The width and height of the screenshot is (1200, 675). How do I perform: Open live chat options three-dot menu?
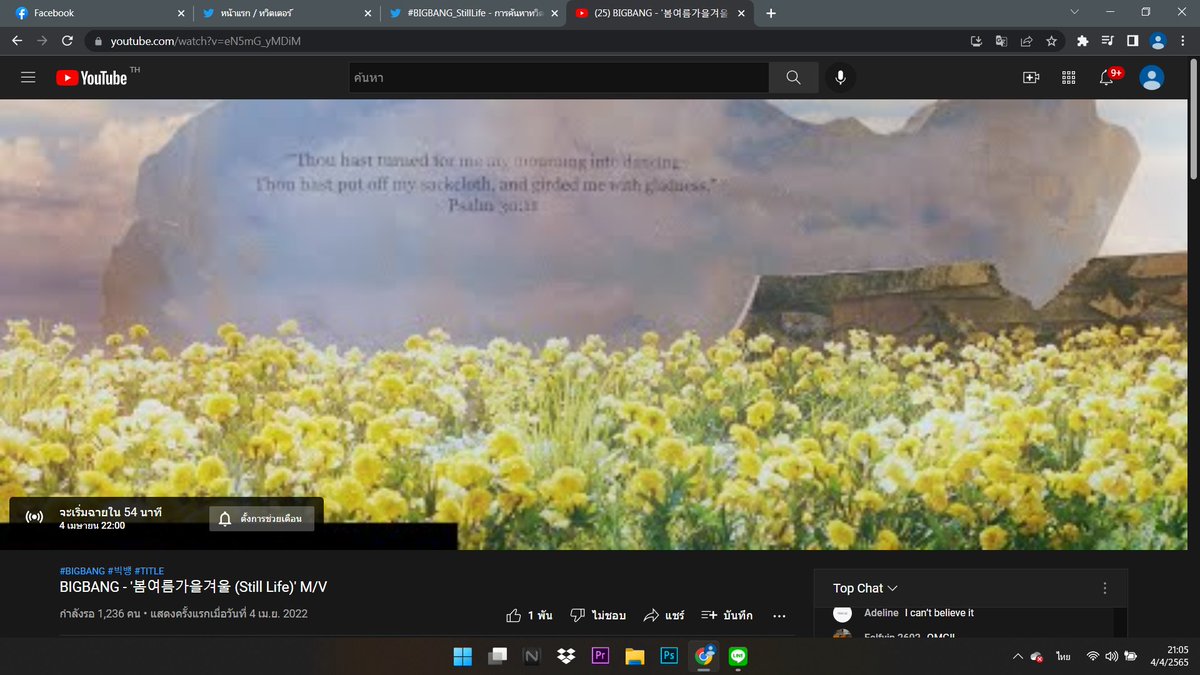coord(1105,588)
